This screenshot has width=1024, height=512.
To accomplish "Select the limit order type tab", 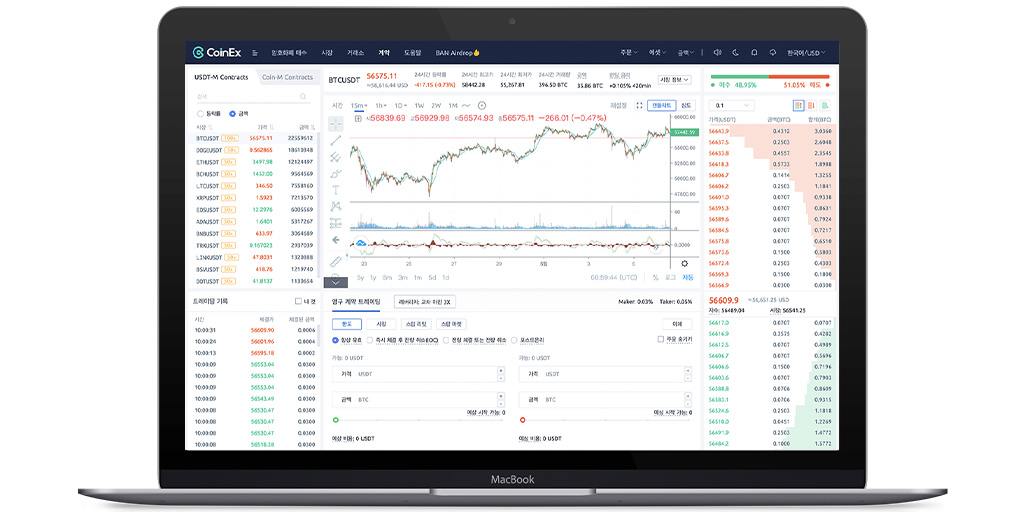I will click(347, 324).
